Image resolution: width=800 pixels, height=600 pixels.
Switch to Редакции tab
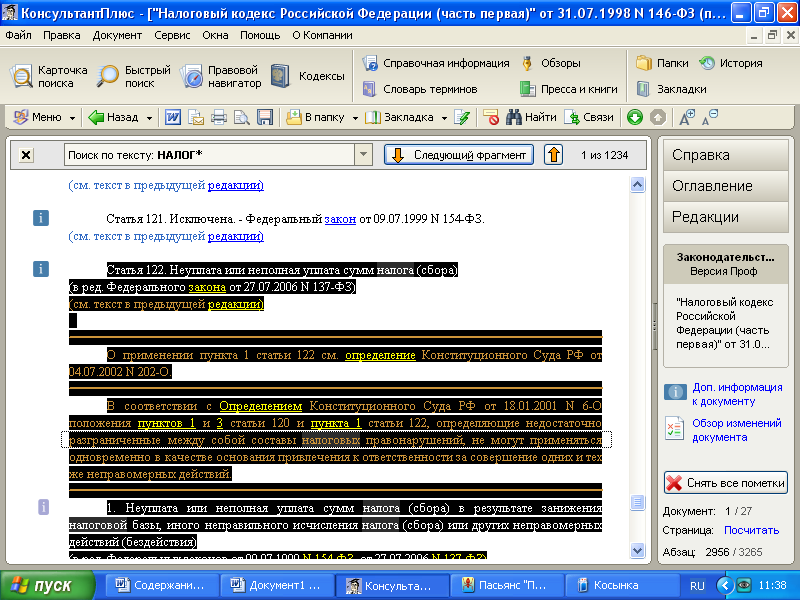coord(726,217)
